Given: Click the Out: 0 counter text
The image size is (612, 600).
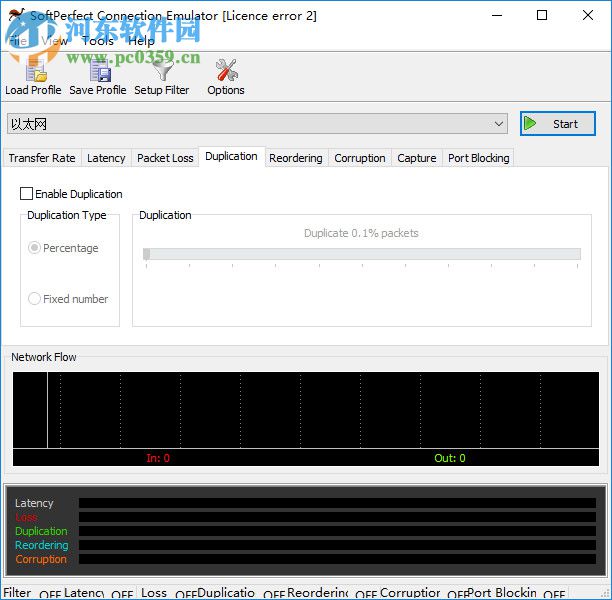Looking at the screenshot, I should pyautogui.click(x=450, y=458).
